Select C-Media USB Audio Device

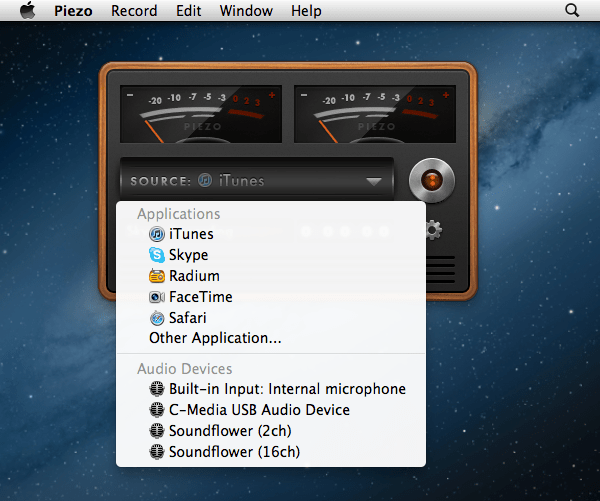click(271, 410)
